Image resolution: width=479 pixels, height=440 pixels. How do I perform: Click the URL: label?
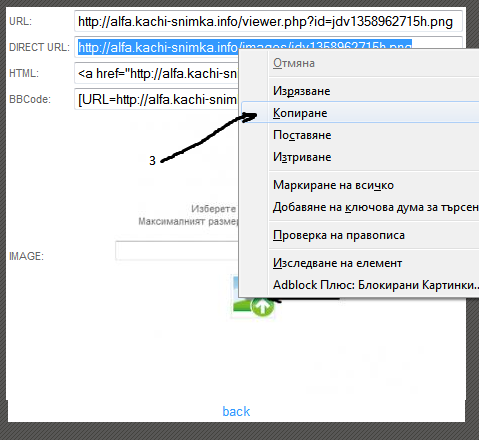(x=20, y=21)
